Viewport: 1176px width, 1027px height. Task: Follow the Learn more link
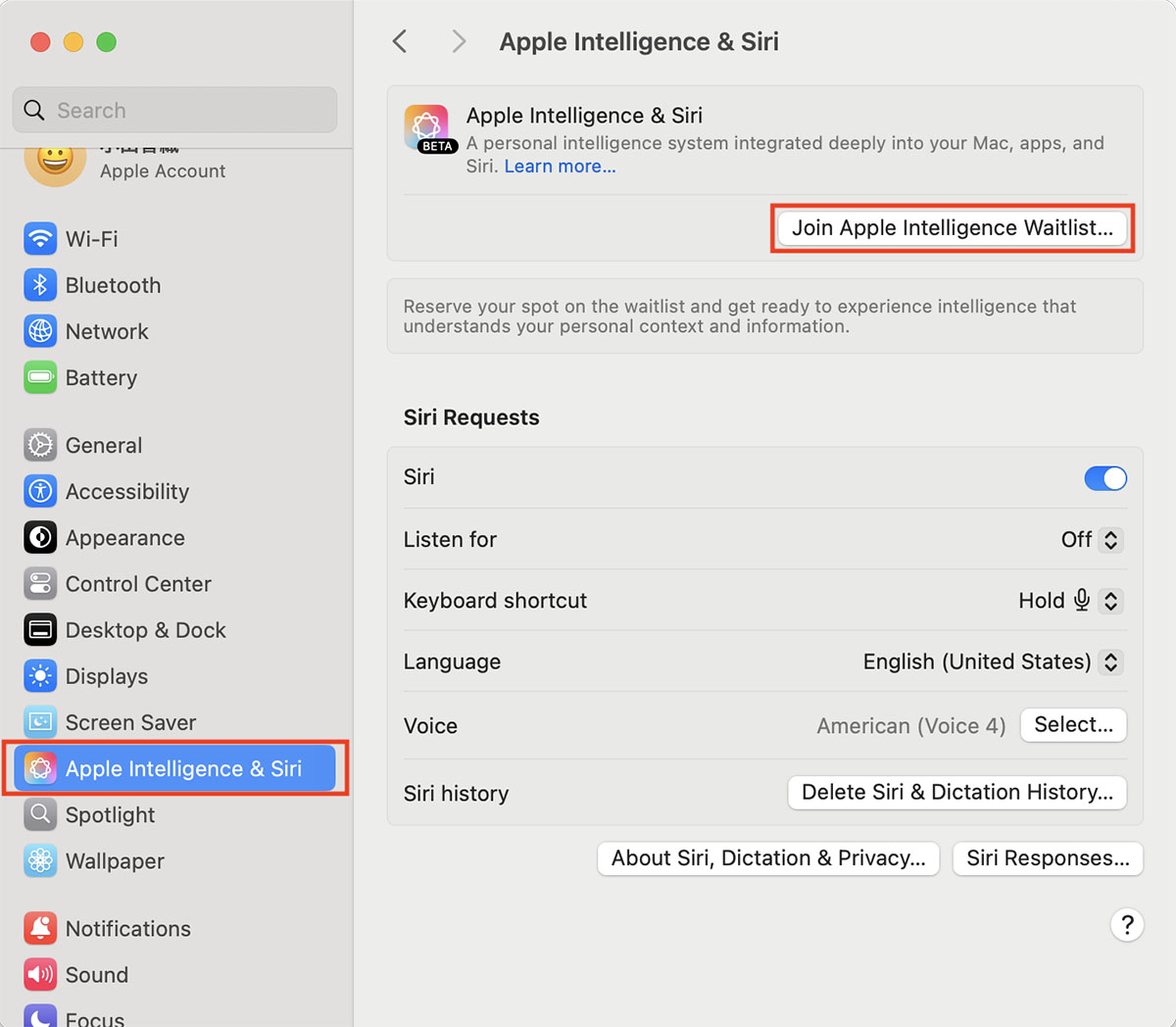561,167
